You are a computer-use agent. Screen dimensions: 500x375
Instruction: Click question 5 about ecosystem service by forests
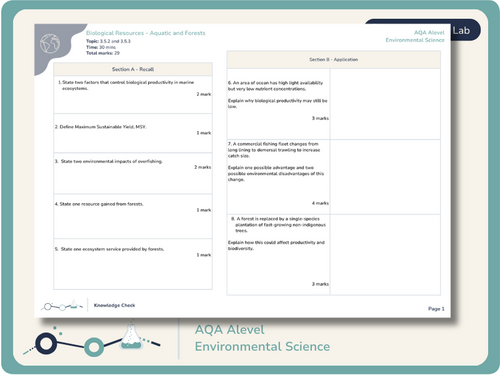(x=109, y=249)
